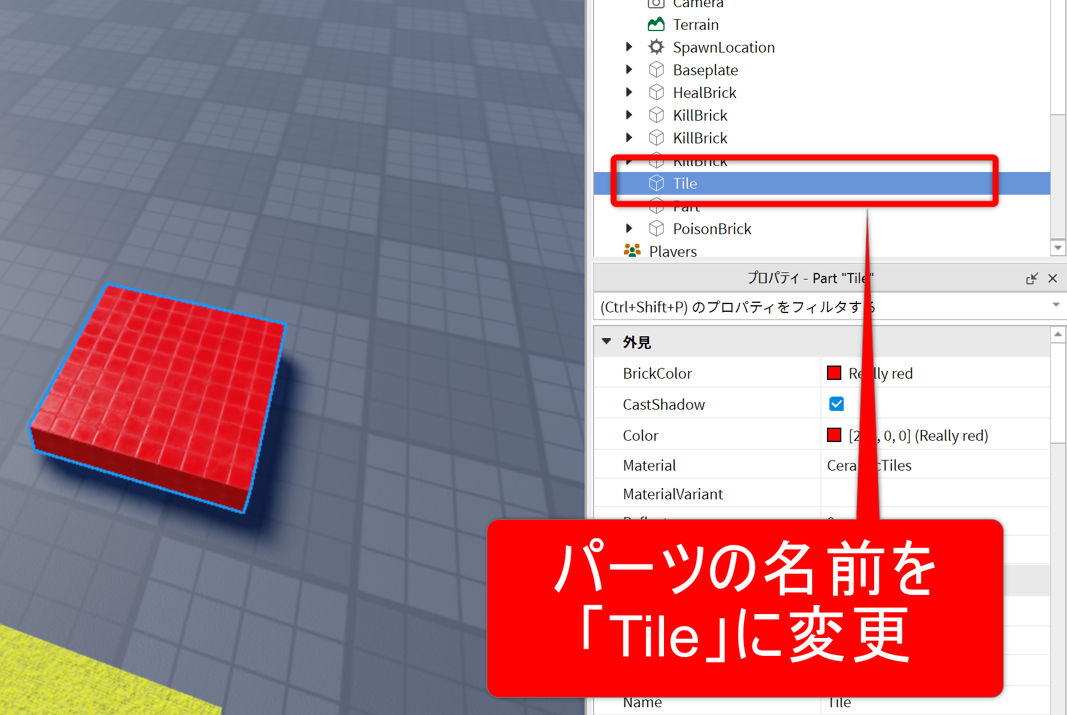Select the HealBrick item in Explorer
This screenshot has height=715, width=1067.
point(704,93)
